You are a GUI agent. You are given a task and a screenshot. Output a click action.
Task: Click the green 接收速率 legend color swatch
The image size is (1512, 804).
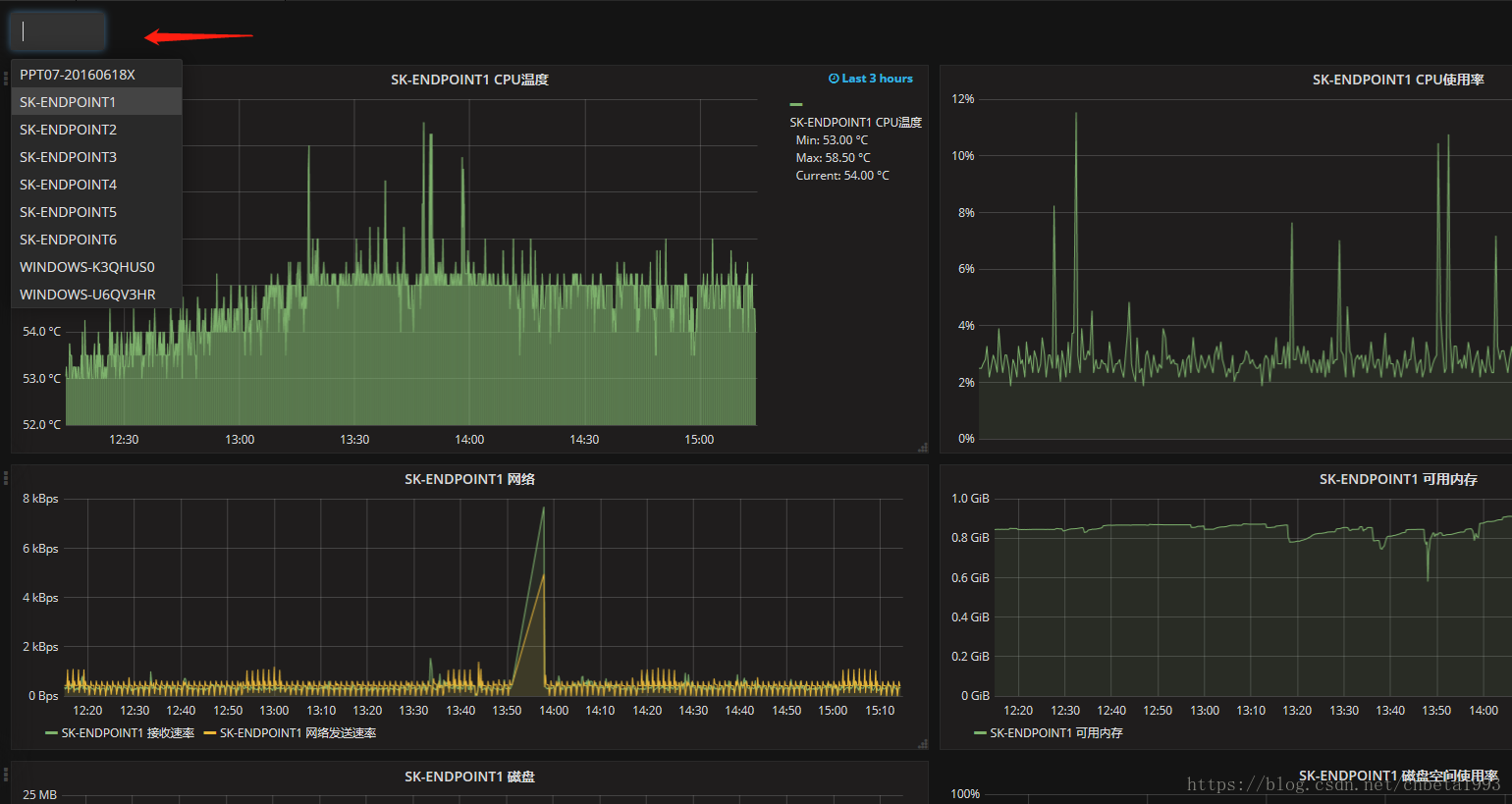[52, 733]
